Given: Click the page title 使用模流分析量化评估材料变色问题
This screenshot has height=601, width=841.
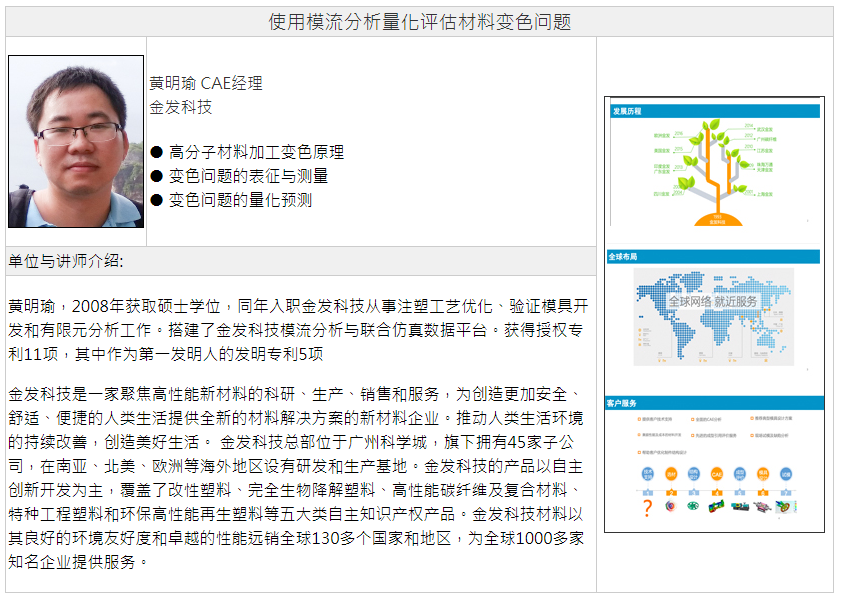Looking at the screenshot, I should tap(420, 22).
